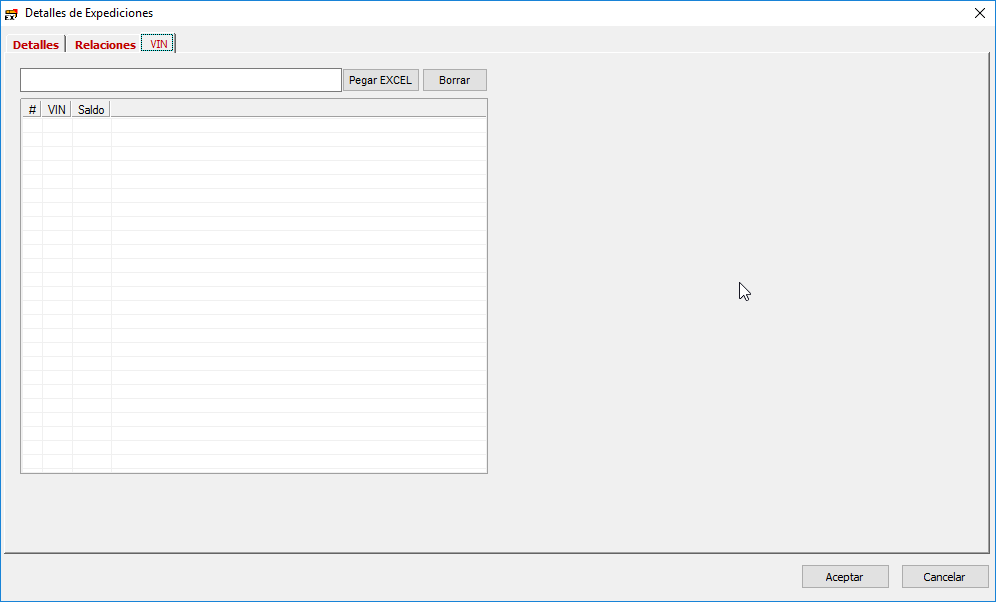Confirm with the Aceptar button
The height and width of the screenshot is (602, 996).
(844, 577)
